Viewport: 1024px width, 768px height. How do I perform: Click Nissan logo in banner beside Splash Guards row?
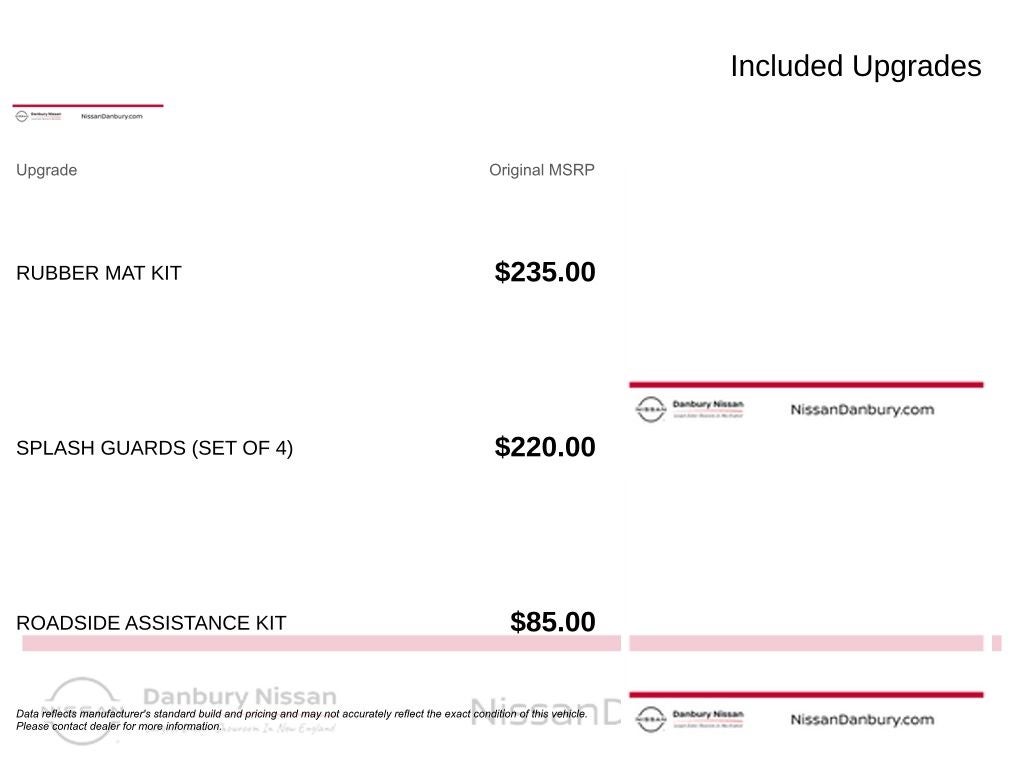(651, 409)
